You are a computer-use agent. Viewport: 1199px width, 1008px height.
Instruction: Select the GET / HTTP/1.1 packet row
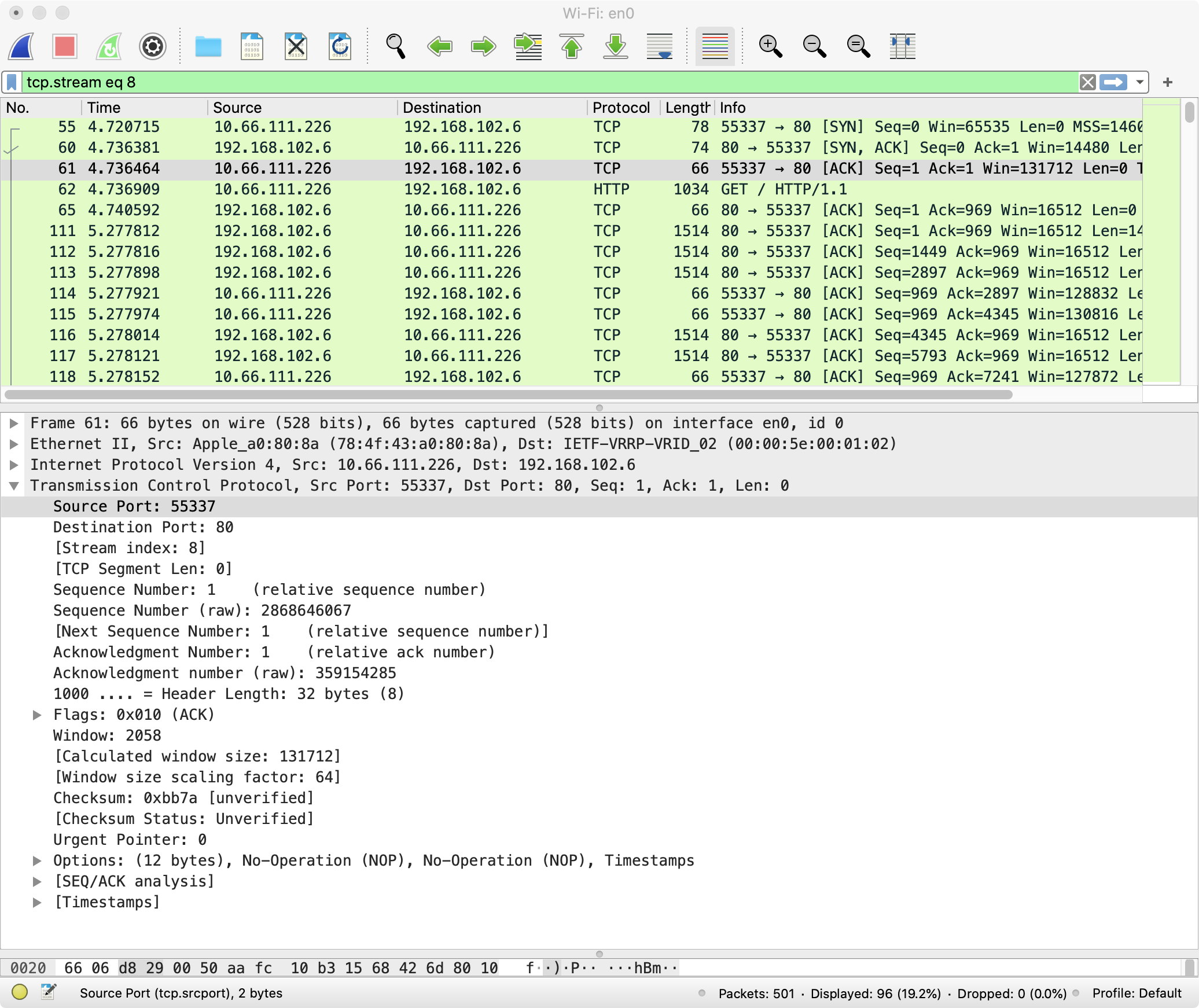[463, 189]
